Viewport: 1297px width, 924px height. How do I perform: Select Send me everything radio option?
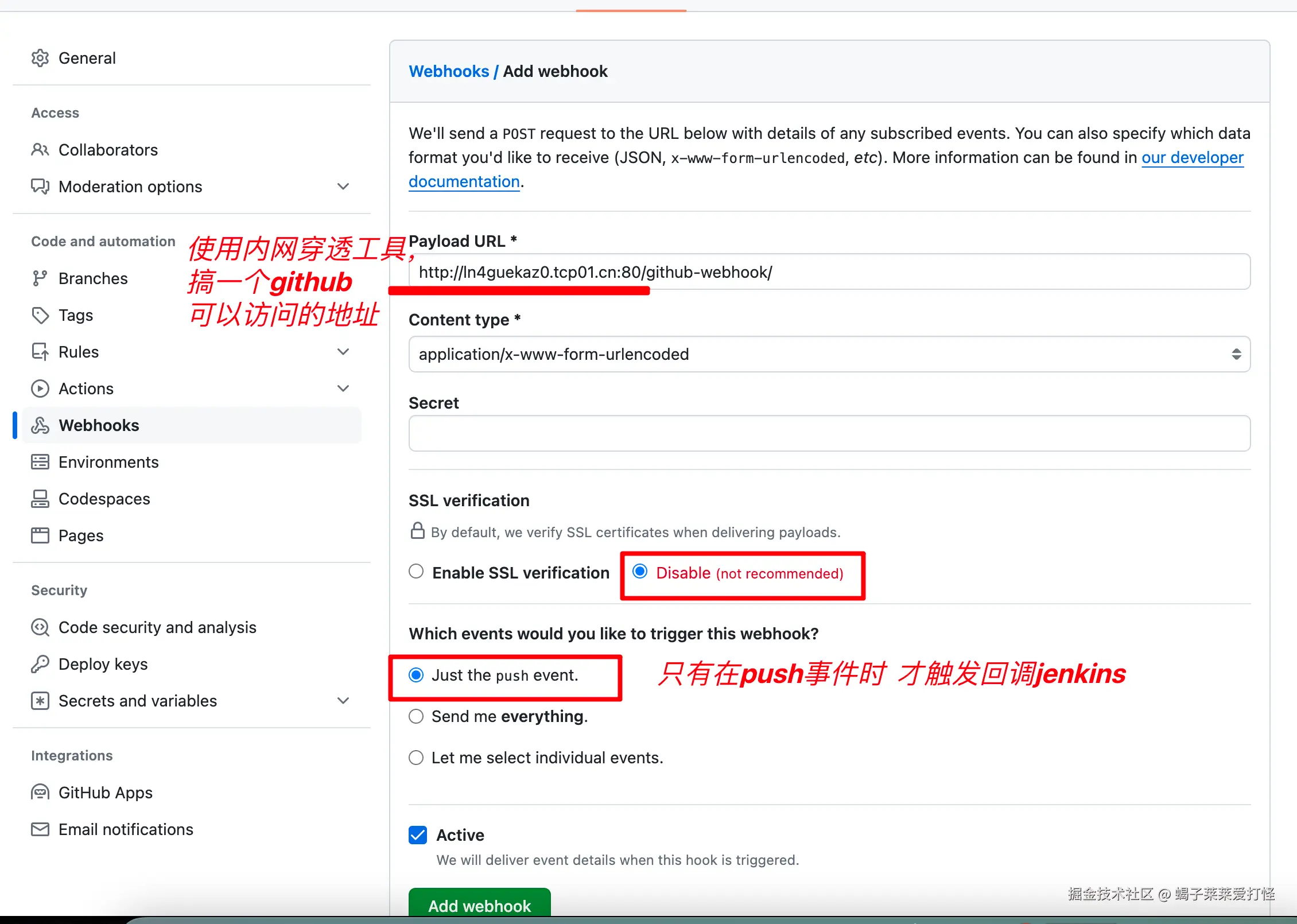point(416,716)
